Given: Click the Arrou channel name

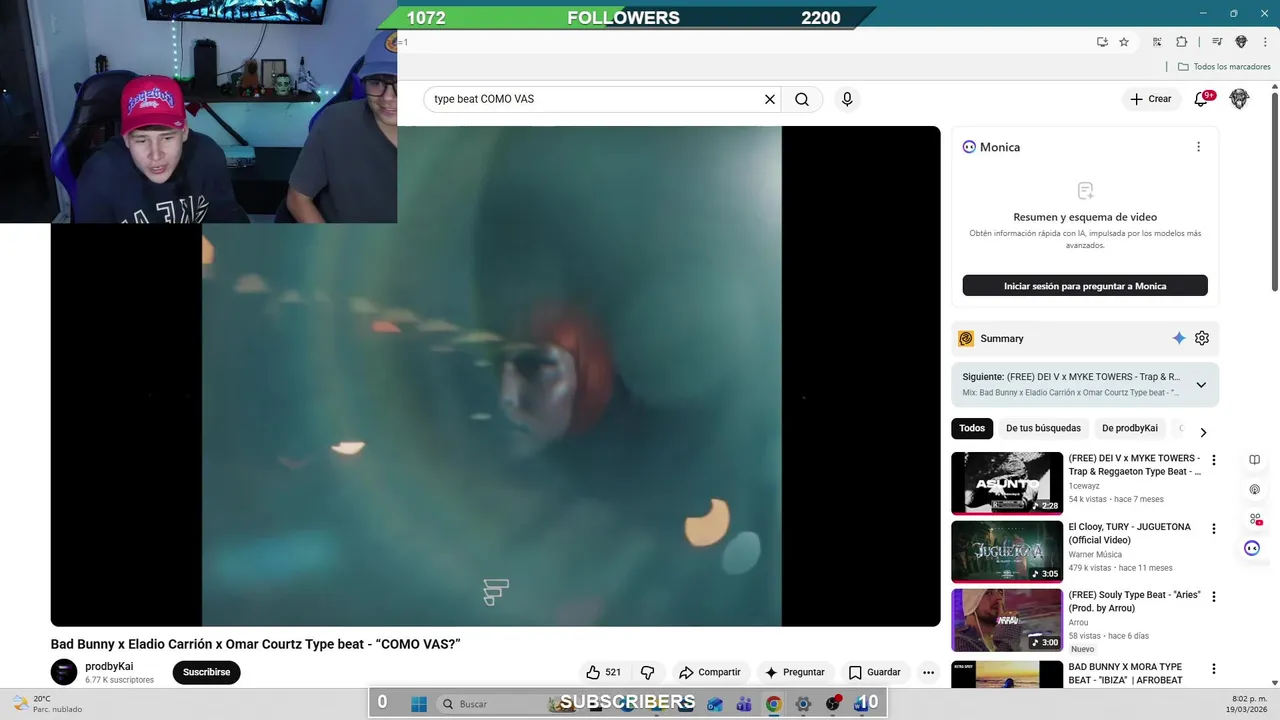Looking at the screenshot, I should (x=1079, y=622).
